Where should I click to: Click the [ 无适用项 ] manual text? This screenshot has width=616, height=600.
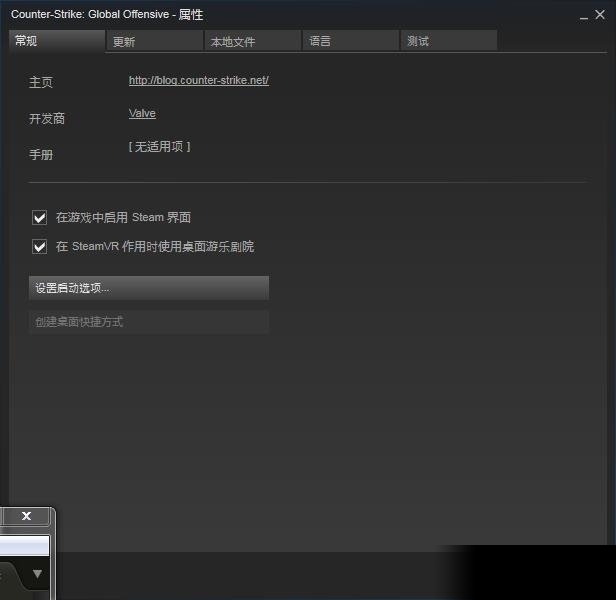tap(160, 147)
